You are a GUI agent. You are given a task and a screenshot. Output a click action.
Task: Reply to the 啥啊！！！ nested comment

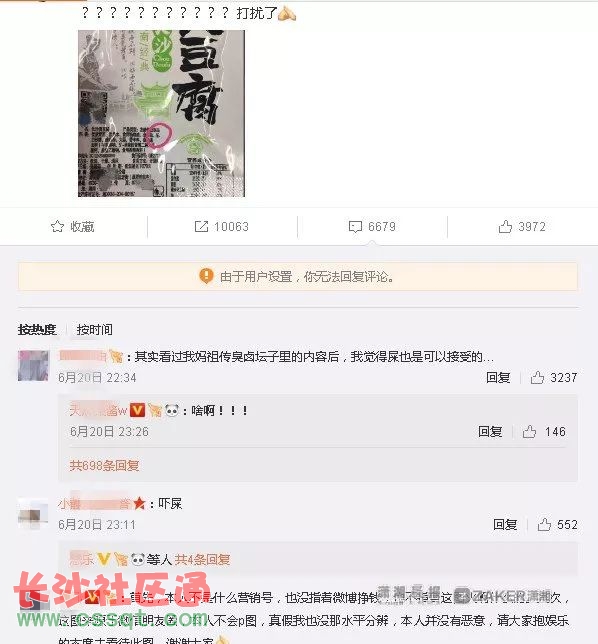(490, 432)
